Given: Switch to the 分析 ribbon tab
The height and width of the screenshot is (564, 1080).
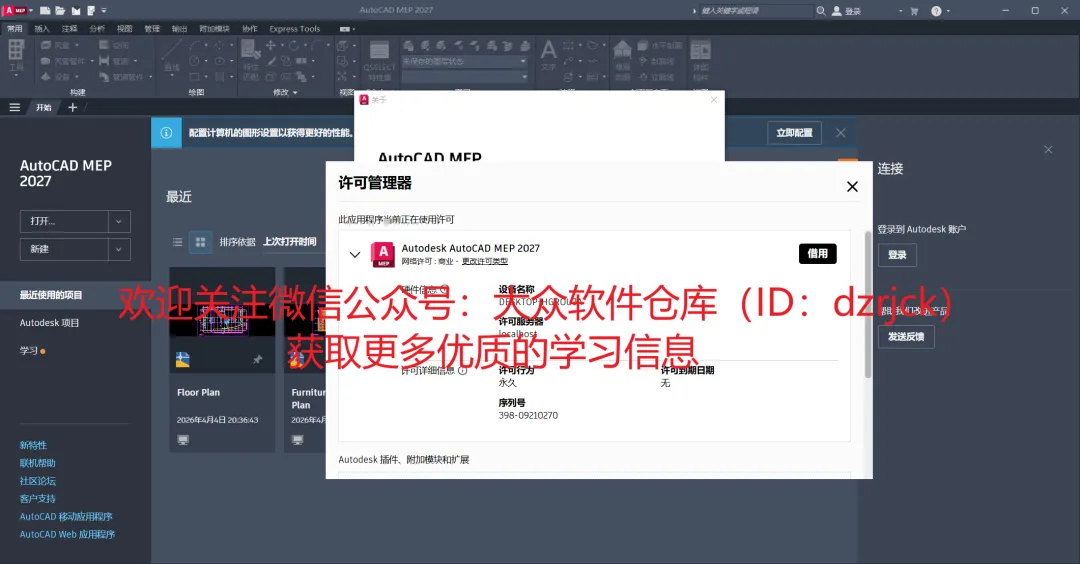Looking at the screenshot, I should coord(97,29).
